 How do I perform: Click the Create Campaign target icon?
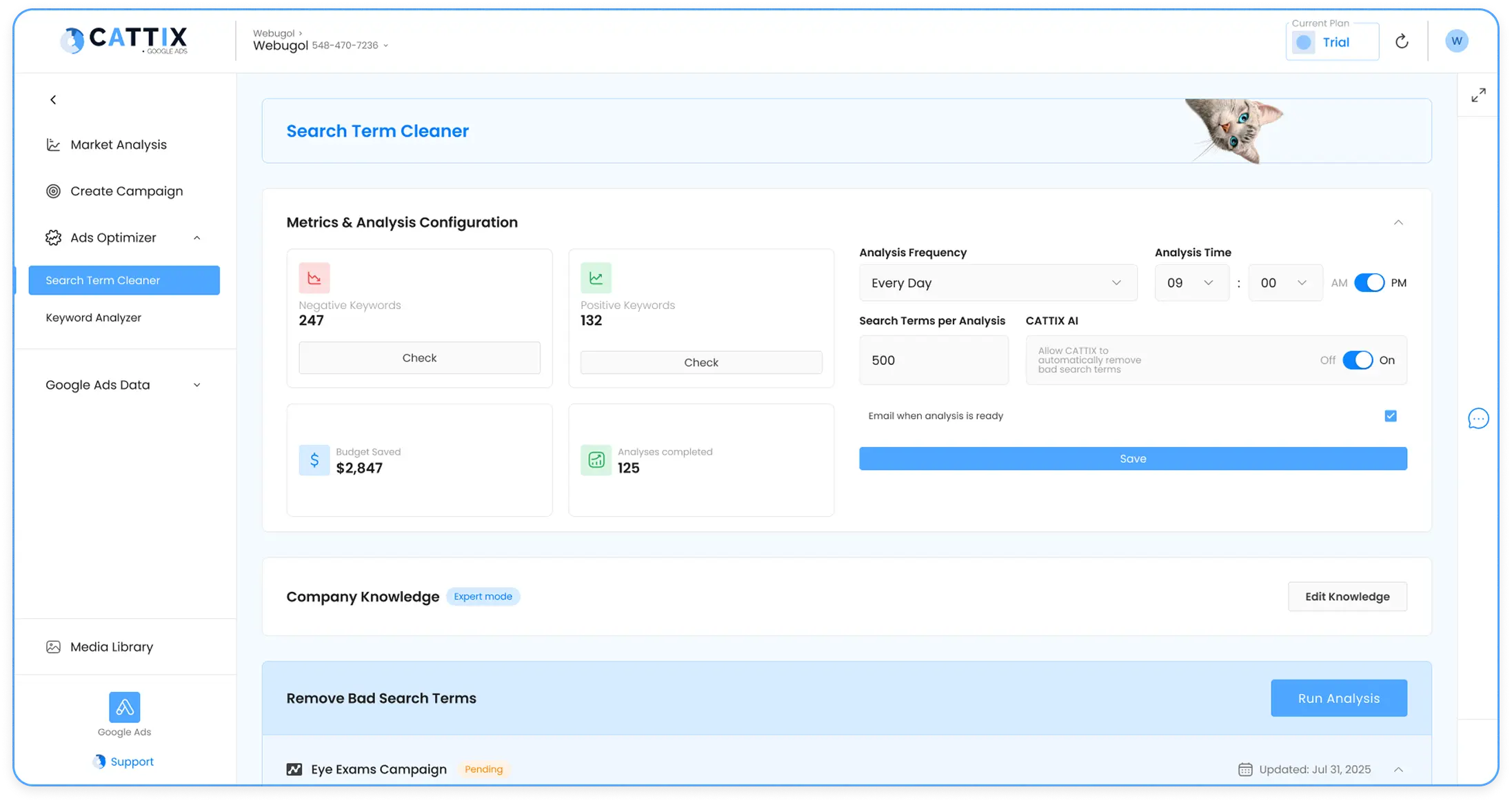pos(54,191)
